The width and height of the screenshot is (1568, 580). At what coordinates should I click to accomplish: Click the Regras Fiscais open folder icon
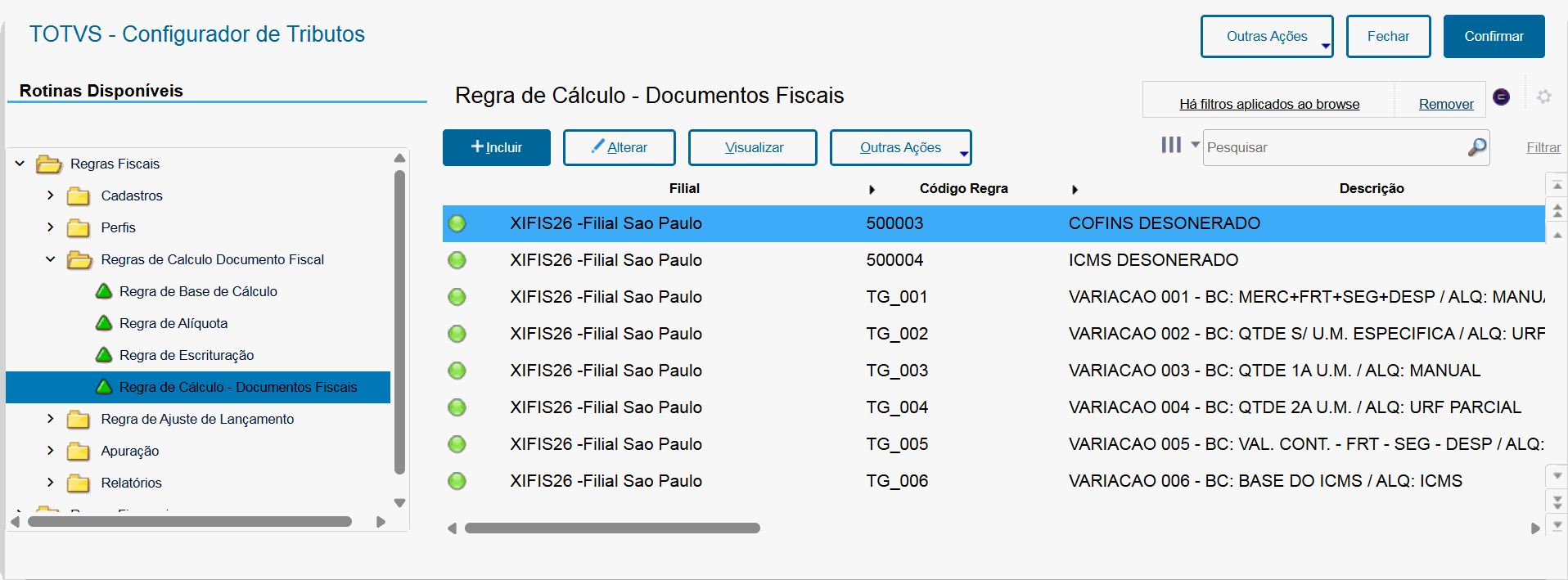[49, 164]
